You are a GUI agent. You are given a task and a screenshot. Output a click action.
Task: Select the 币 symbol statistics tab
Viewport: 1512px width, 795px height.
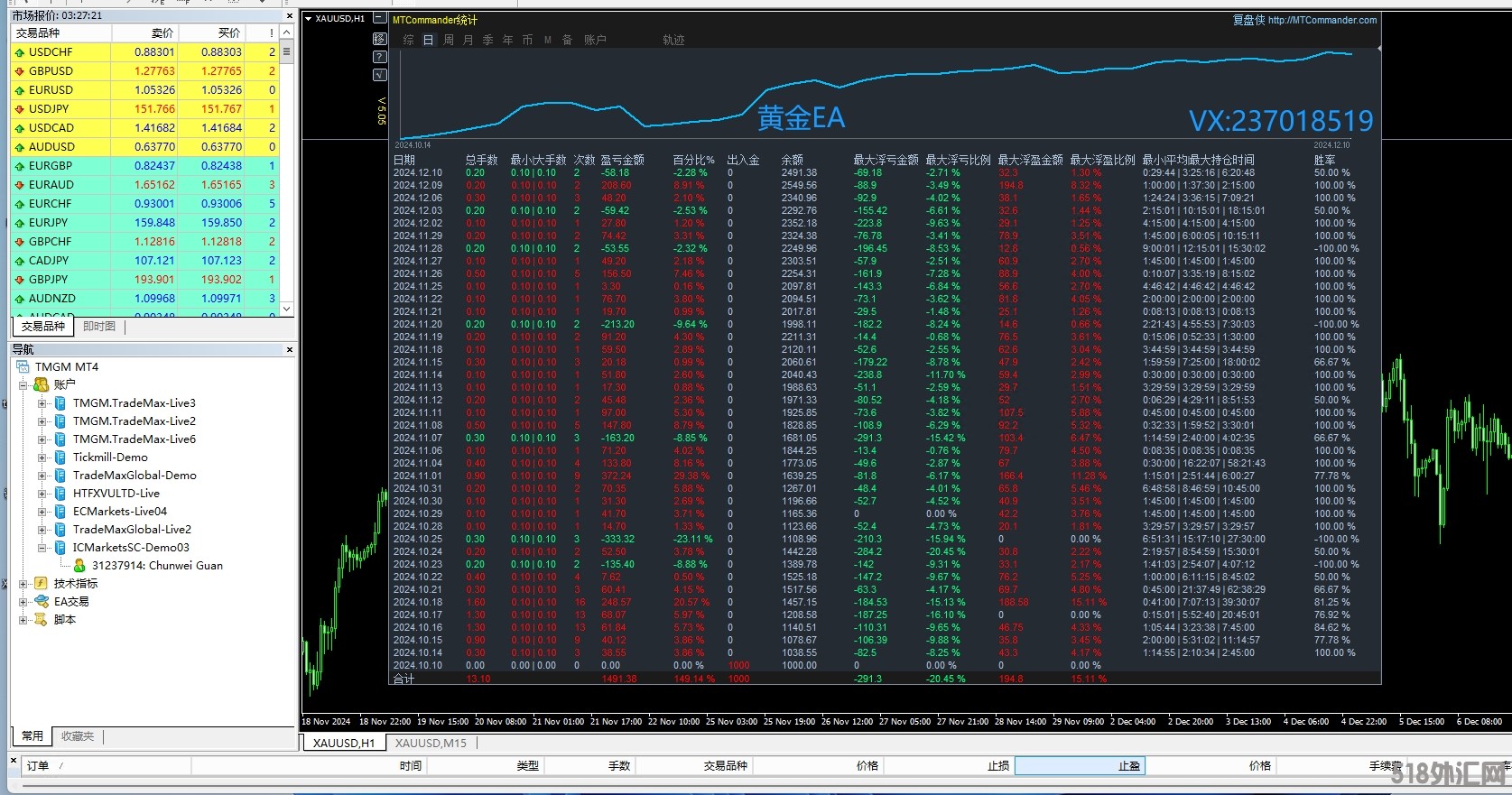click(528, 41)
